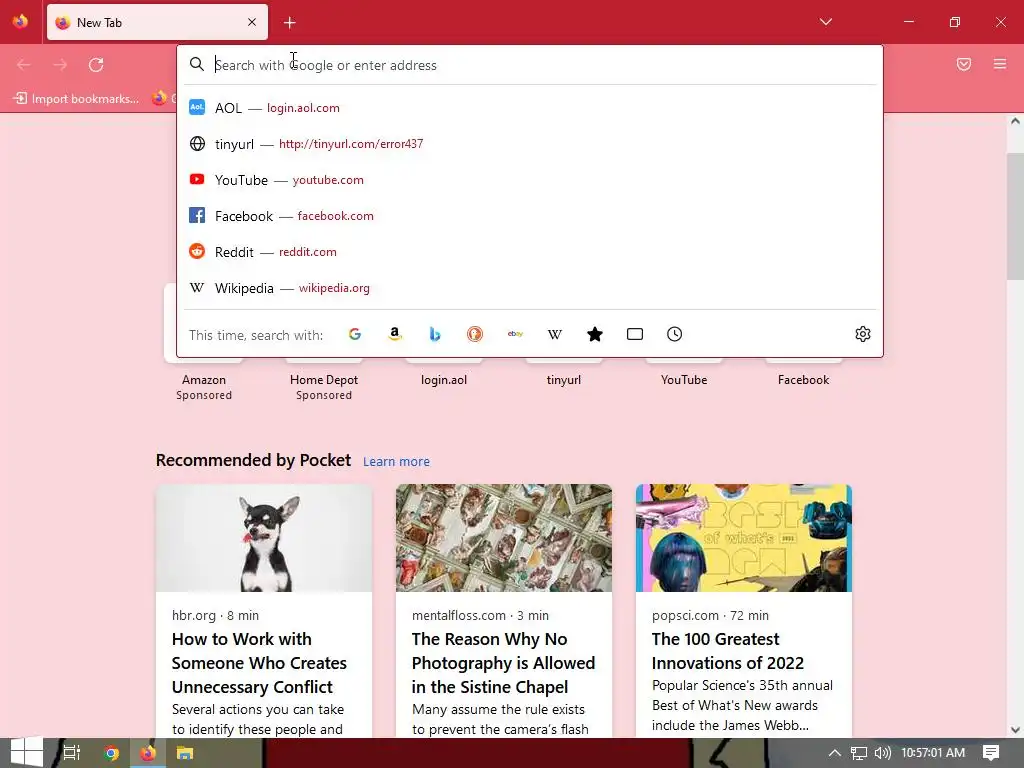Search this time with Wikipedia icon
Image resolution: width=1024 pixels, height=768 pixels.
coord(554,334)
